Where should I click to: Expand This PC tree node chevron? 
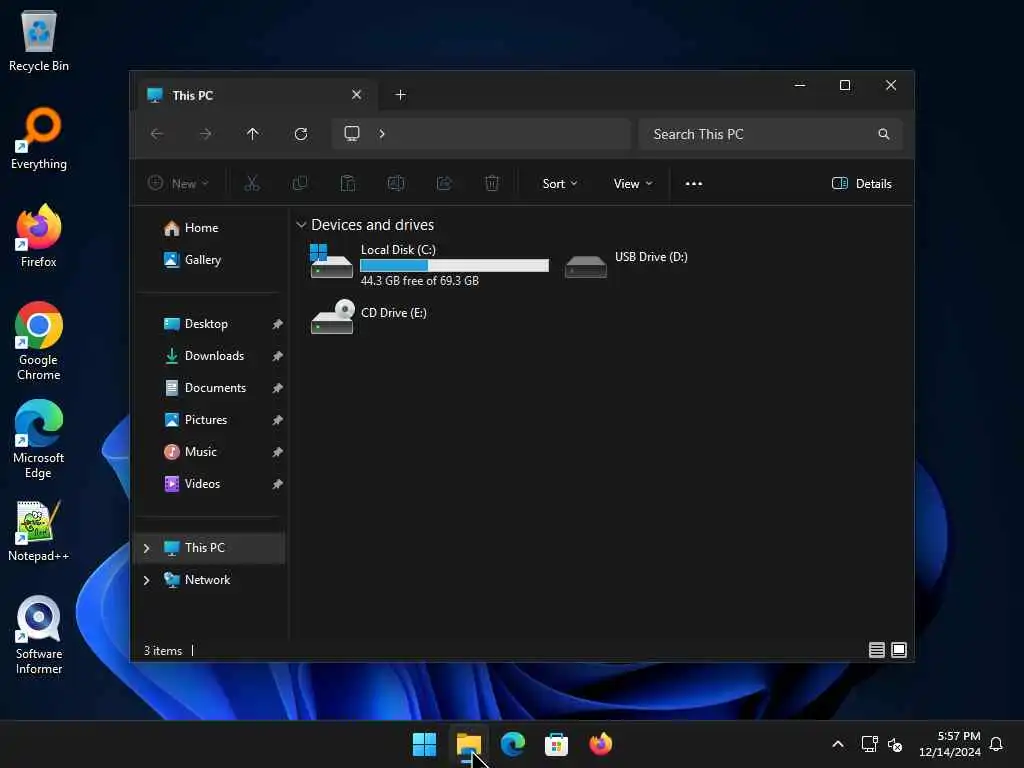point(146,548)
